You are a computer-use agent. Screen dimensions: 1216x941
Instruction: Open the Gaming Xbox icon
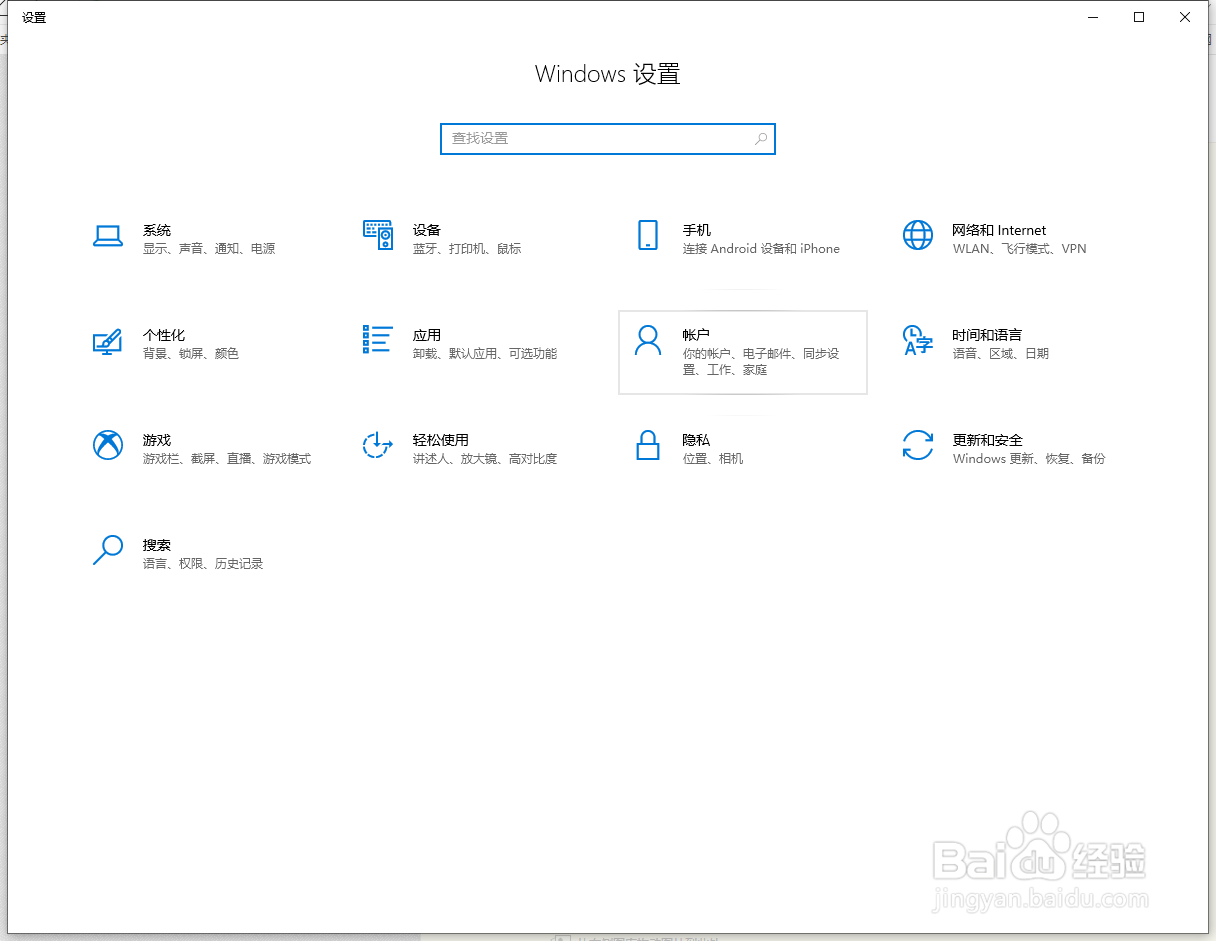pyautogui.click(x=108, y=445)
